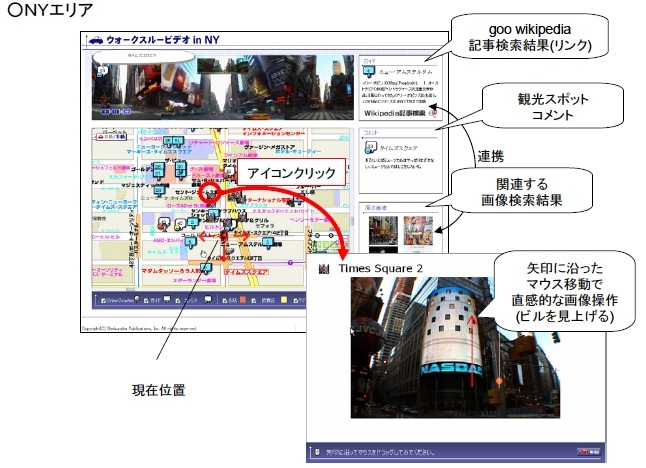
Task: Open the first related image thumbnail
Action: coord(383,230)
